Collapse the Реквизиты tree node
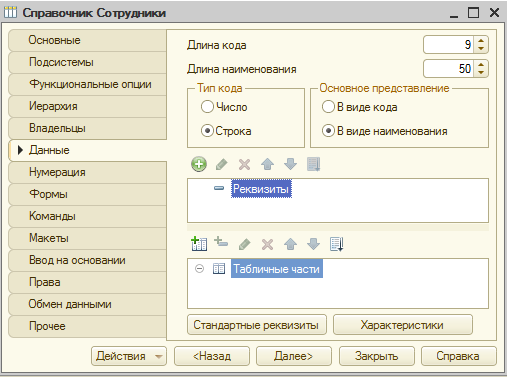Image resolution: width=507 pixels, height=377 pixels. tap(219, 188)
